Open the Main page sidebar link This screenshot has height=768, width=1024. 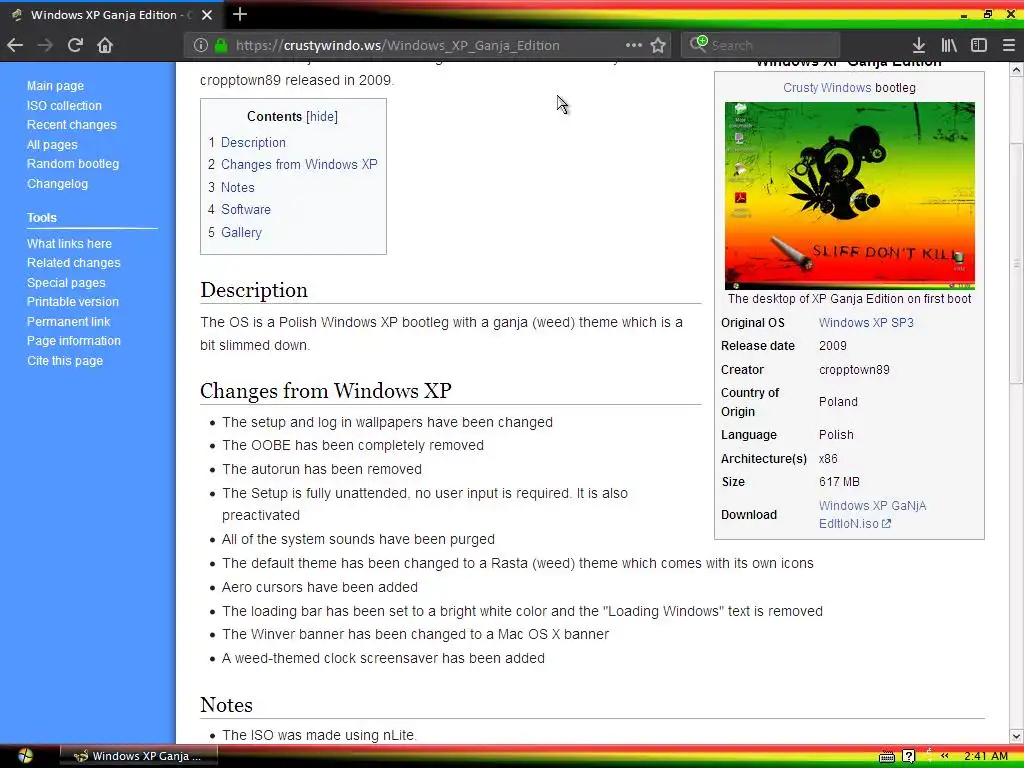(56, 86)
